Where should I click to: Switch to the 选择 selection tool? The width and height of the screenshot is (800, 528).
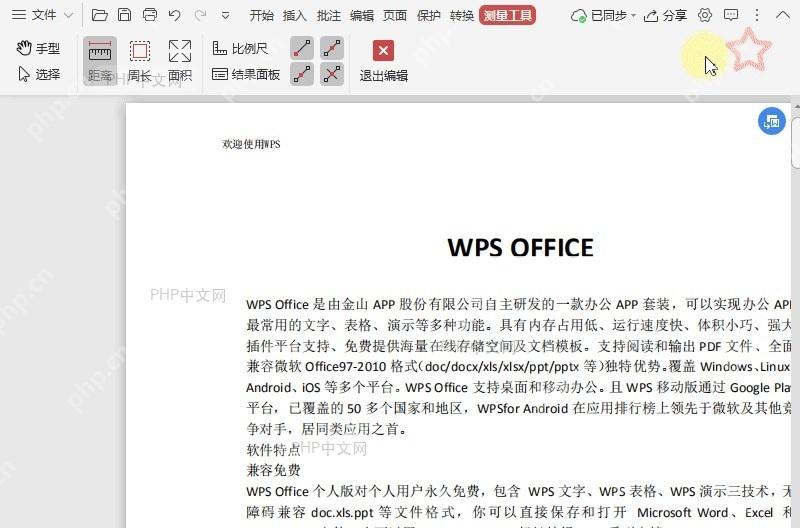[39, 74]
